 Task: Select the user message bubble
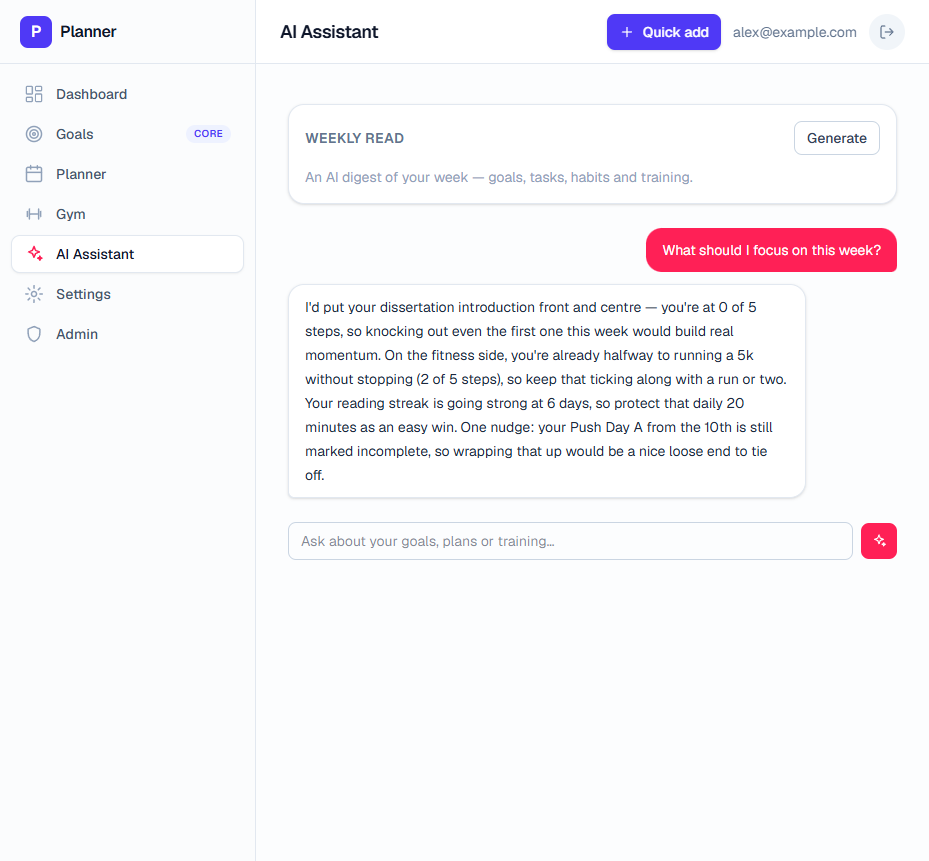(771, 250)
